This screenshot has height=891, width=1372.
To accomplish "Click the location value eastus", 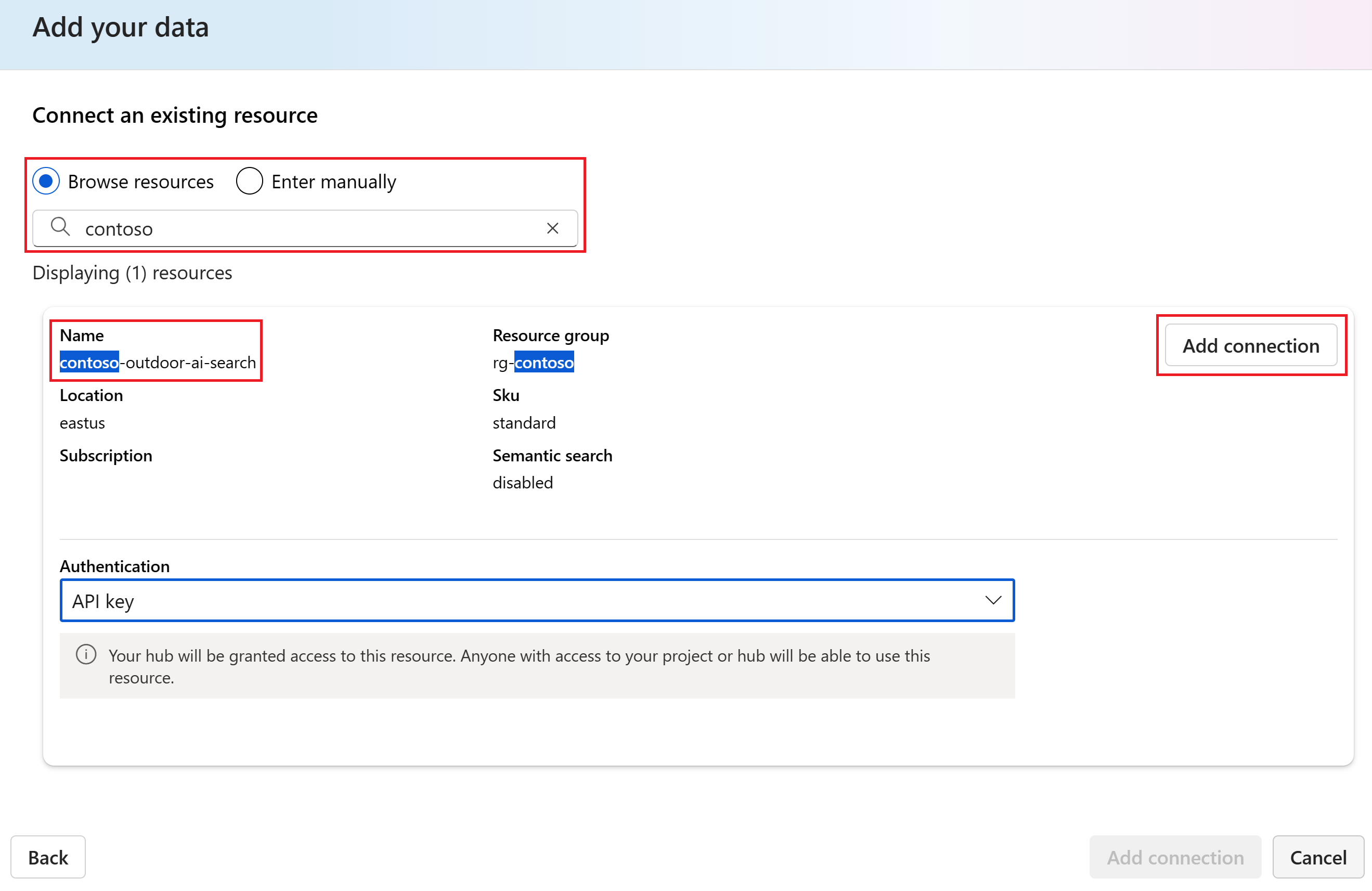I will 83,423.
